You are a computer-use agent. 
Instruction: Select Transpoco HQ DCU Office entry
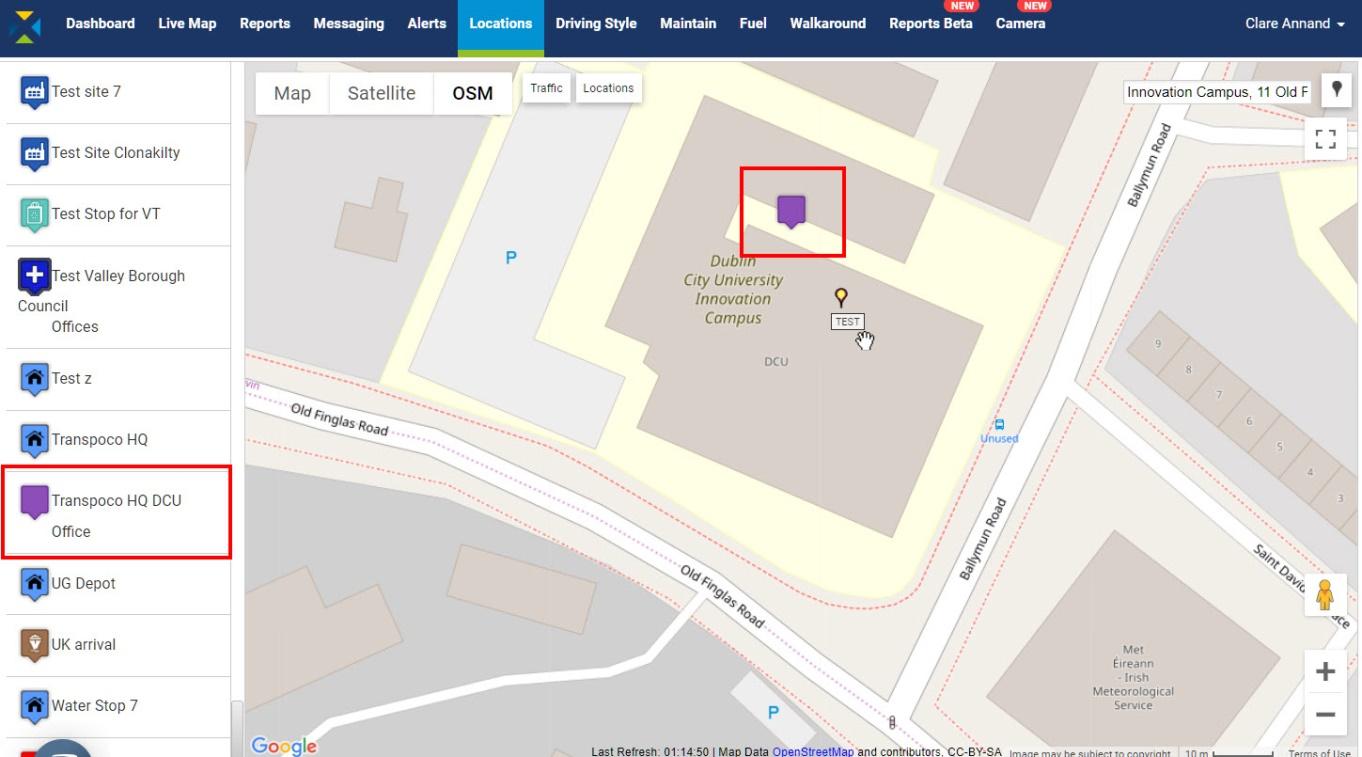(118, 512)
